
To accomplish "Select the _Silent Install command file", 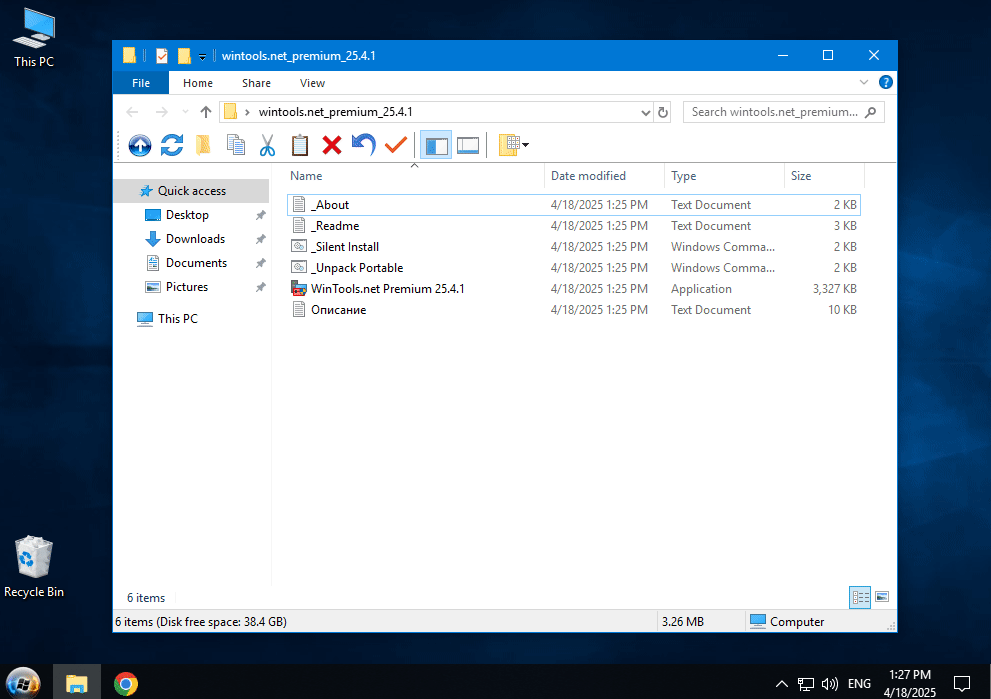I will pos(573,246).
